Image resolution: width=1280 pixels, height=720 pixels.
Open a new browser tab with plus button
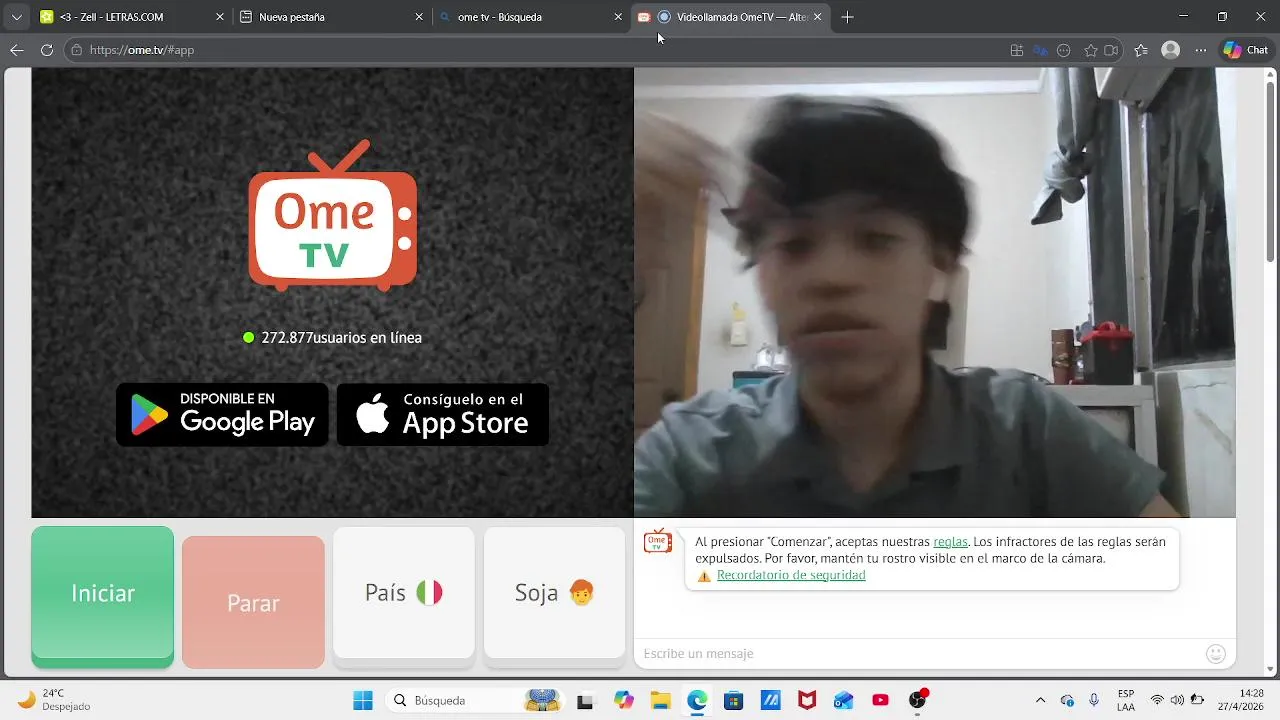click(x=848, y=17)
